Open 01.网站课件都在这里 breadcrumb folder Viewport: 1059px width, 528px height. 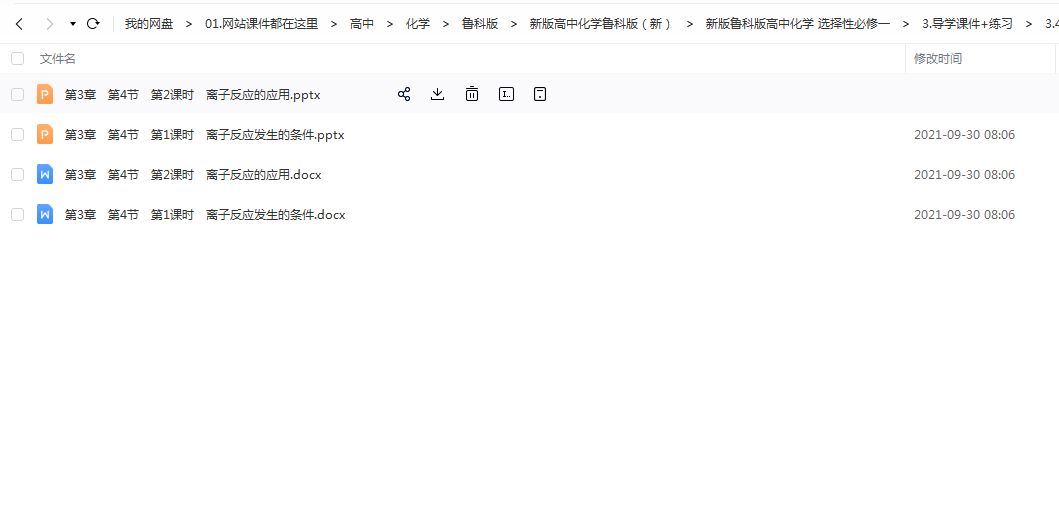pyautogui.click(x=261, y=24)
